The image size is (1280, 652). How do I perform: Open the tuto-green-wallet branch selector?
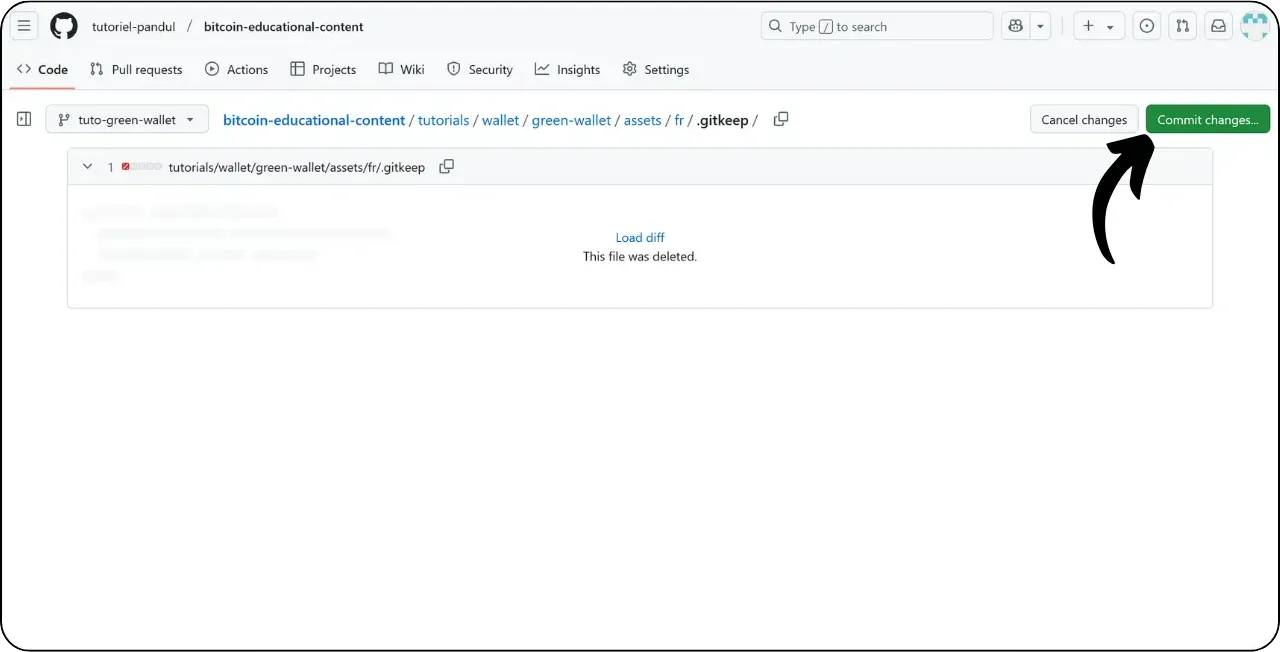[x=126, y=118]
